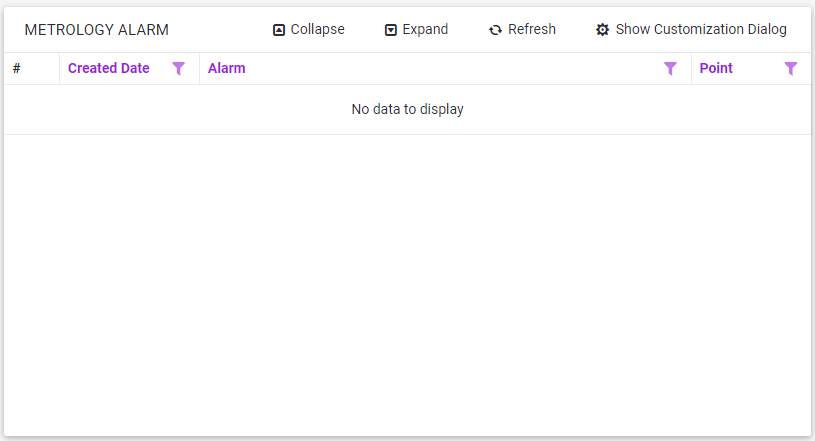Click the Refresh circular arrows icon
This screenshot has height=441, width=815.
tap(495, 30)
